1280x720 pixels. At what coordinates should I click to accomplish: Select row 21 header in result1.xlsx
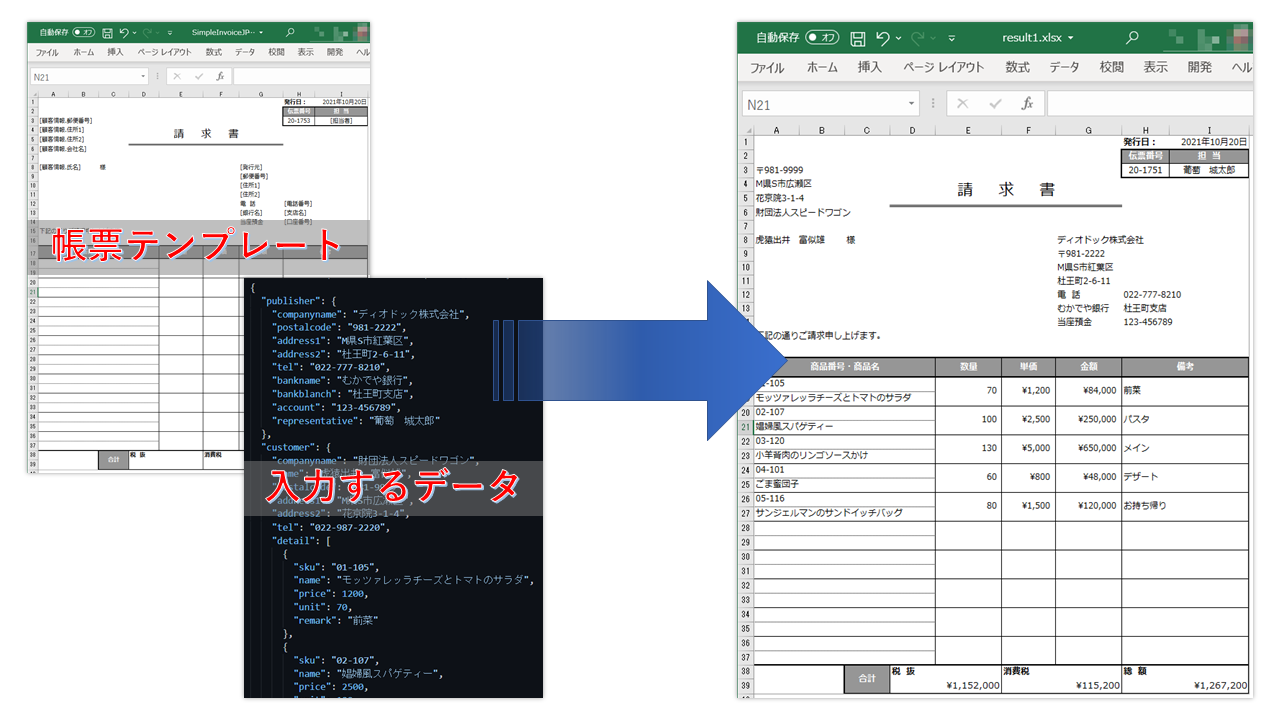pyautogui.click(x=745, y=426)
